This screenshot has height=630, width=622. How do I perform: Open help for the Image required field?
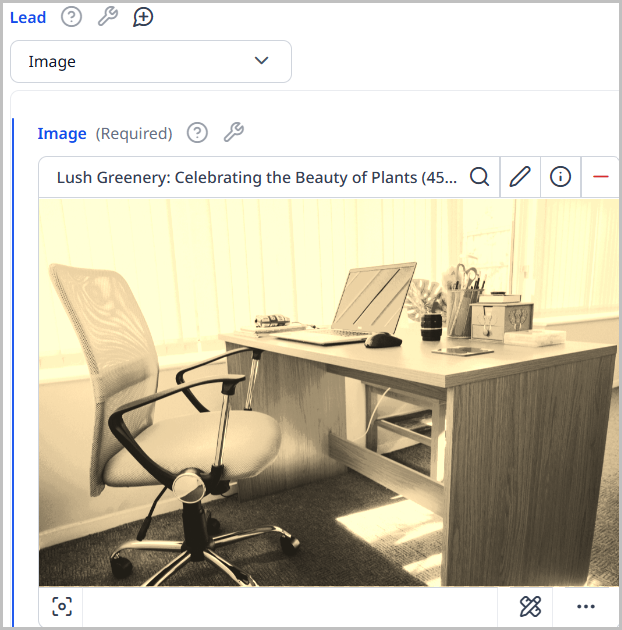click(197, 133)
